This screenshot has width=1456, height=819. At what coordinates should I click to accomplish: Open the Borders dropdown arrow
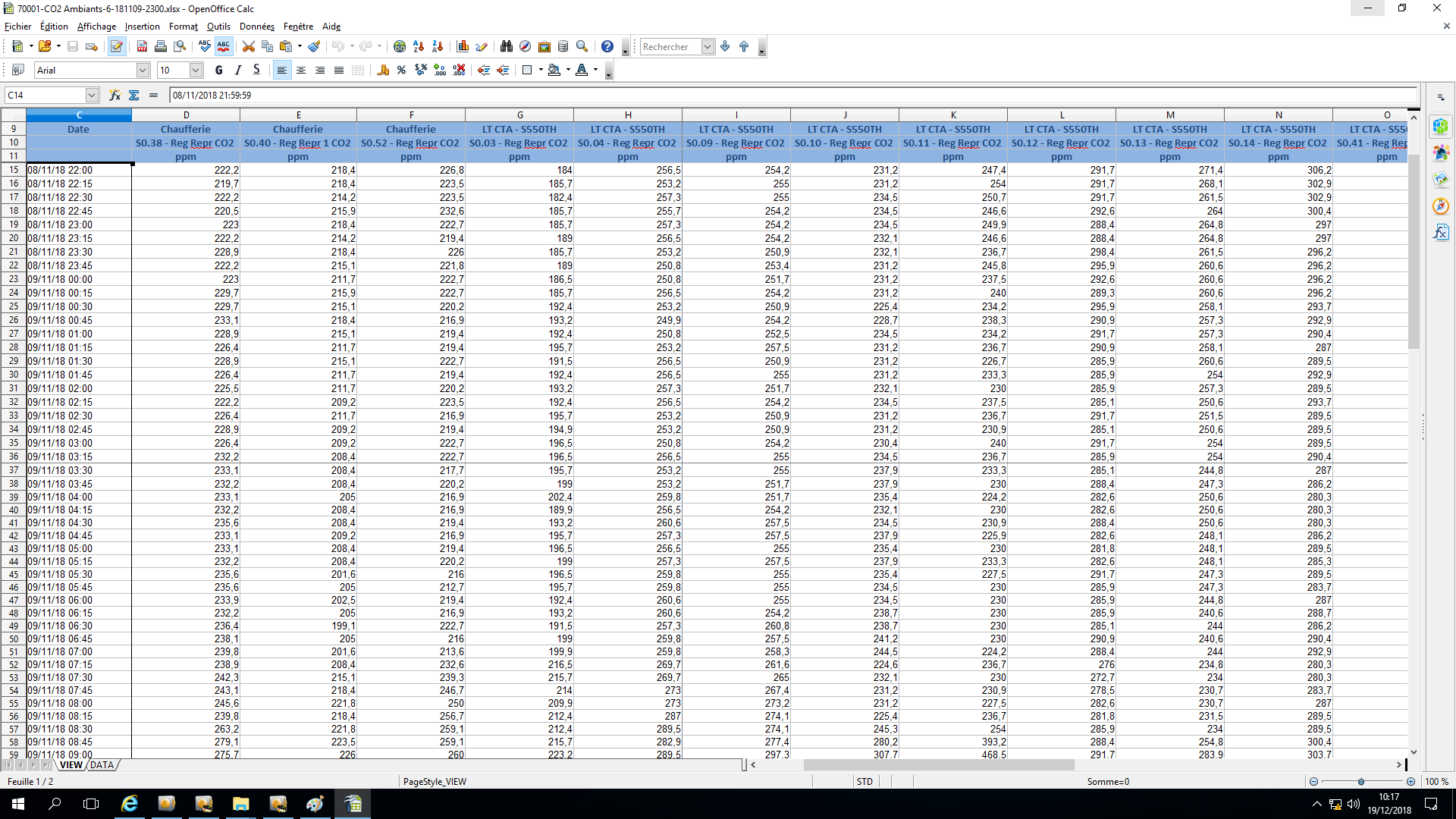click(541, 70)
